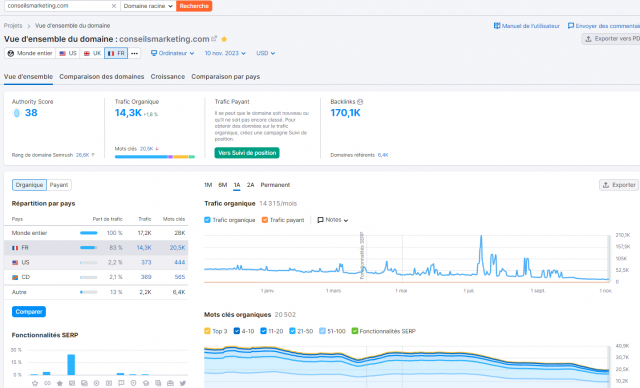Open the Comparaison par pays tab
The image size is (640, 388).
(x=226, y=77)
